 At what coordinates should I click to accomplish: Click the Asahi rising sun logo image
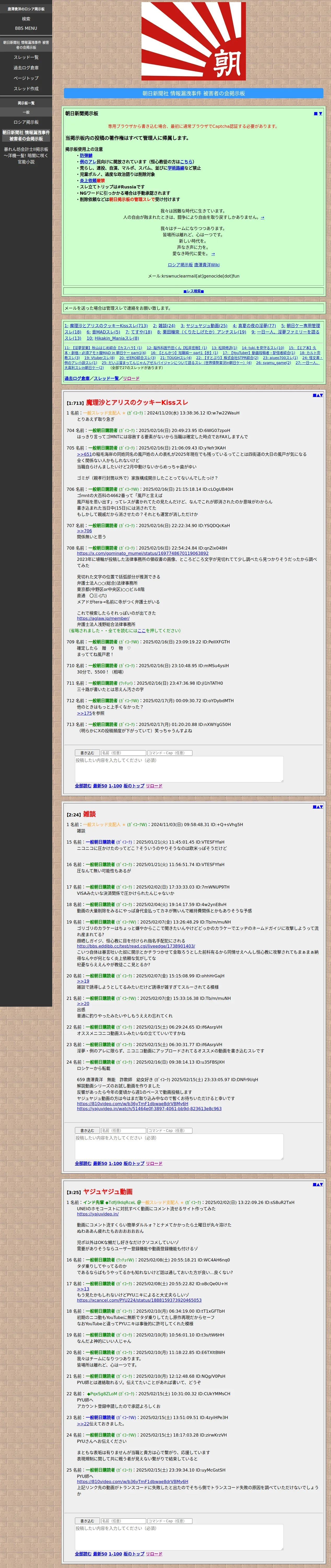(193, 41)
